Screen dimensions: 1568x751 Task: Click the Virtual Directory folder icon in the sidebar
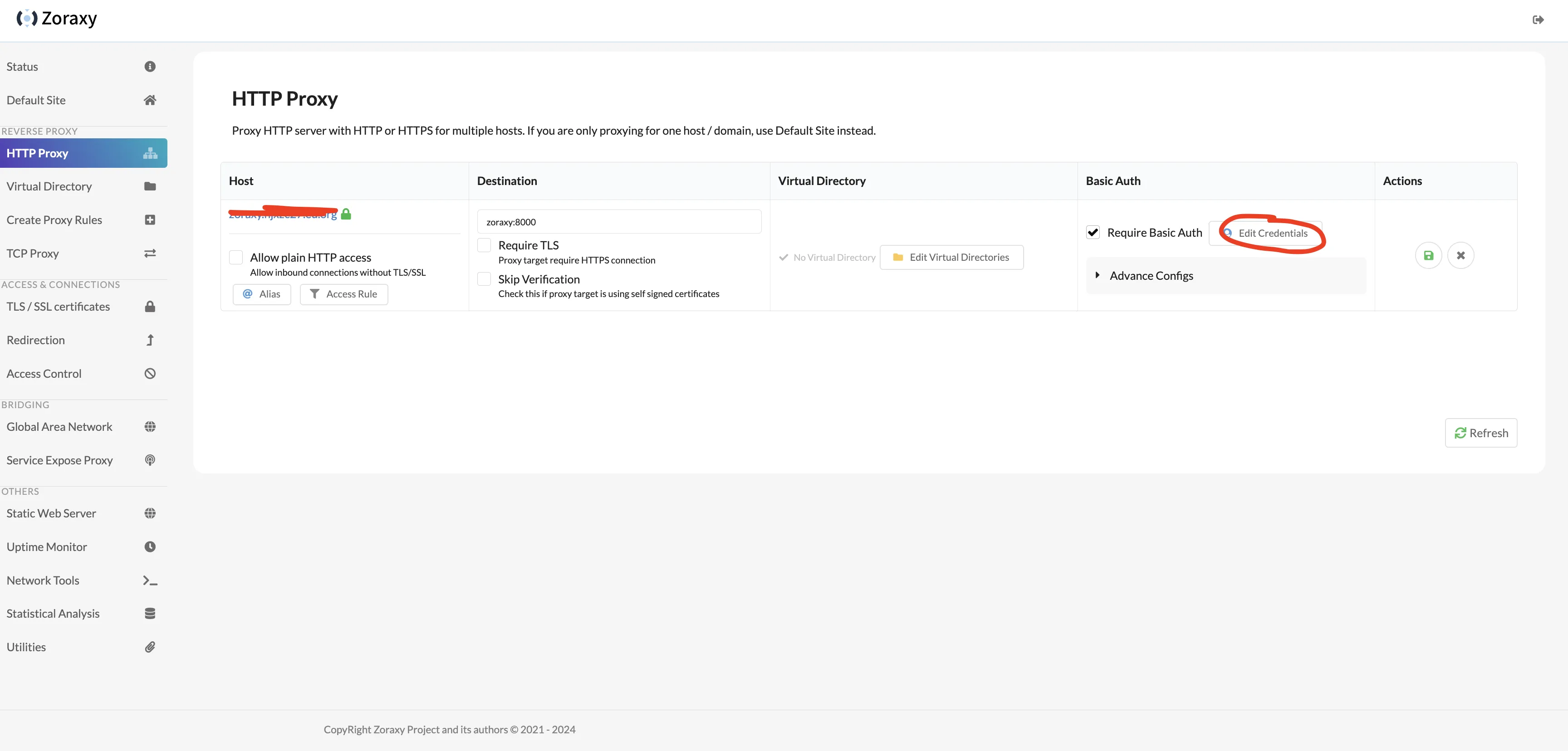150,186
